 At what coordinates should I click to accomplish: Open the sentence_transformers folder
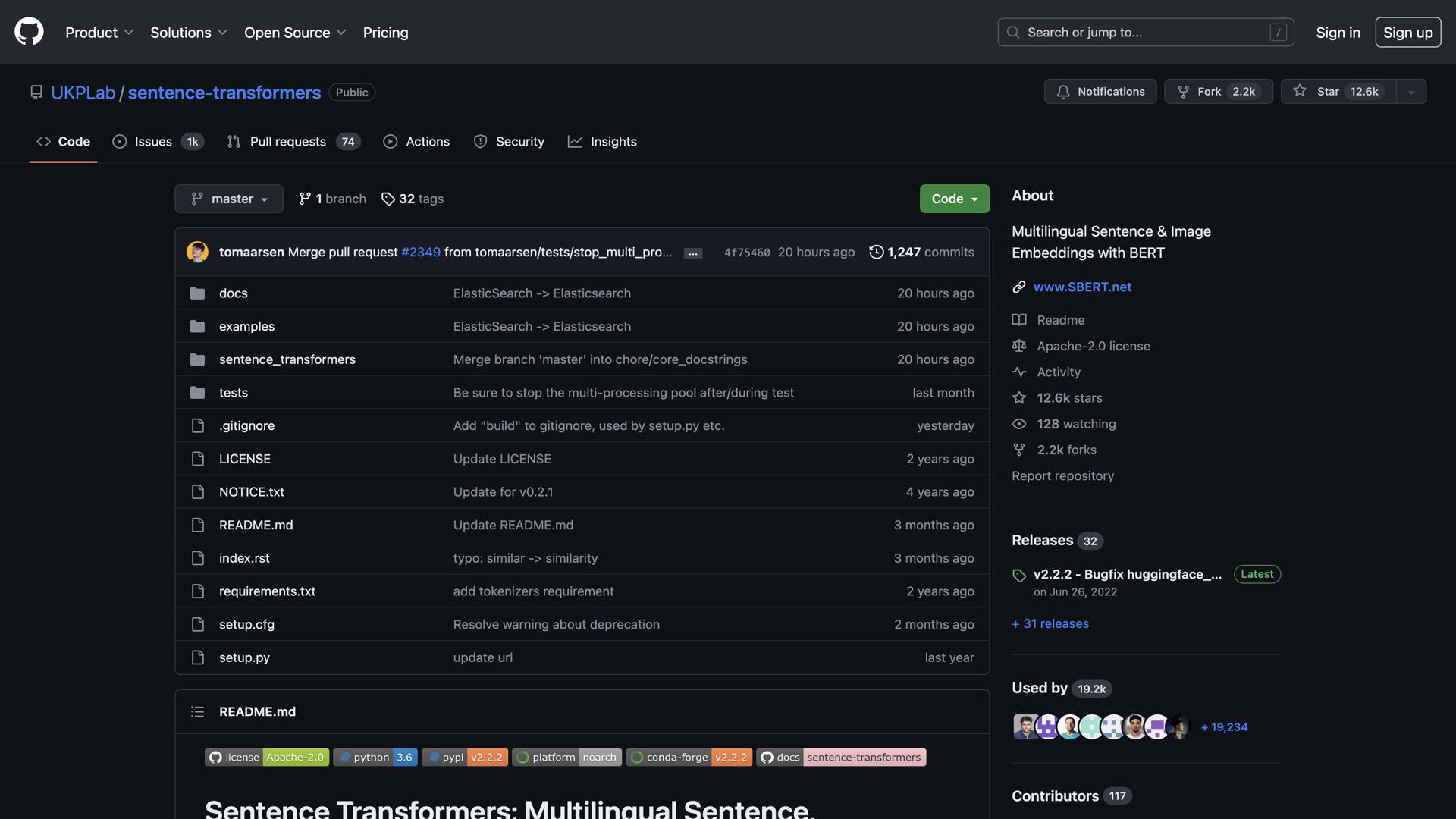point(287,359)
